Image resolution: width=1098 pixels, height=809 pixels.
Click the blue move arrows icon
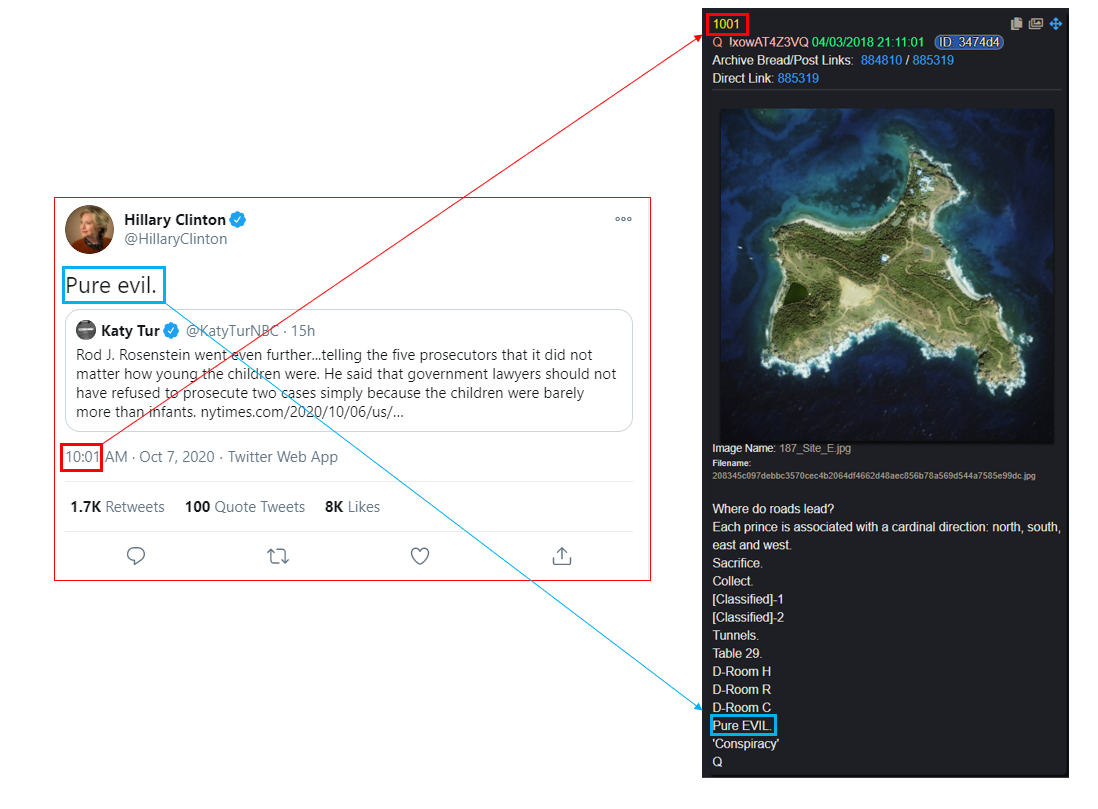[x=1056, y=24]
